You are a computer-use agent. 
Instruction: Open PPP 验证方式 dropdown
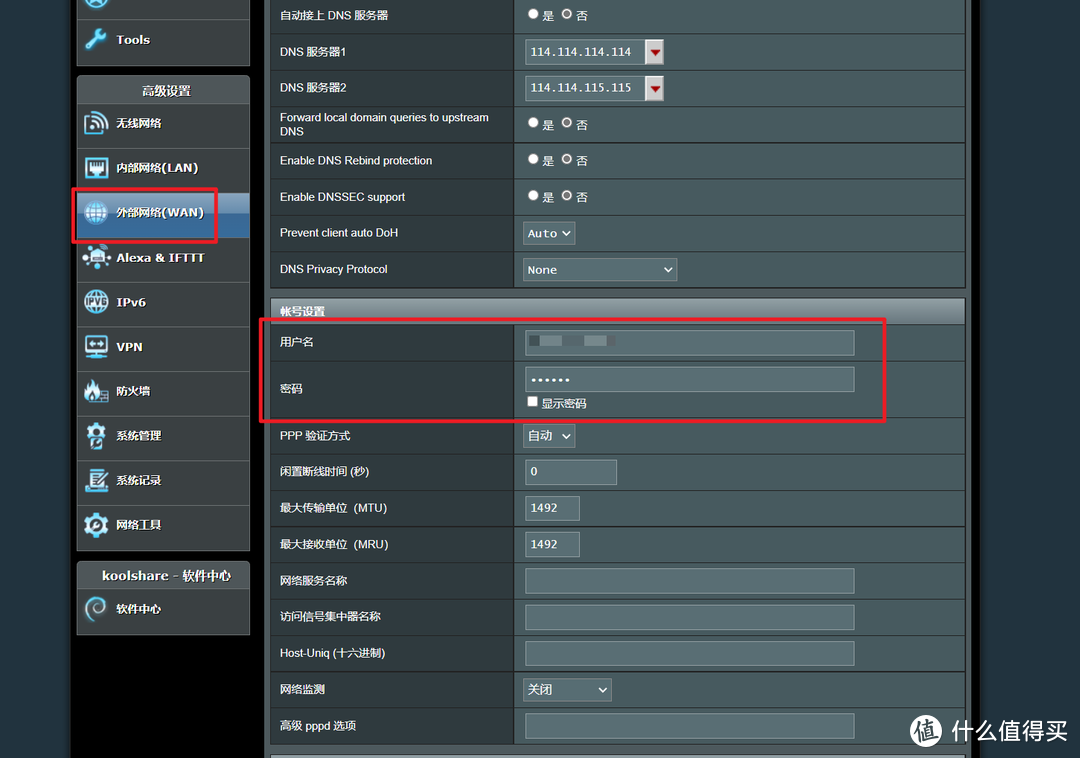pyautogui.click(x=549, y=436)
